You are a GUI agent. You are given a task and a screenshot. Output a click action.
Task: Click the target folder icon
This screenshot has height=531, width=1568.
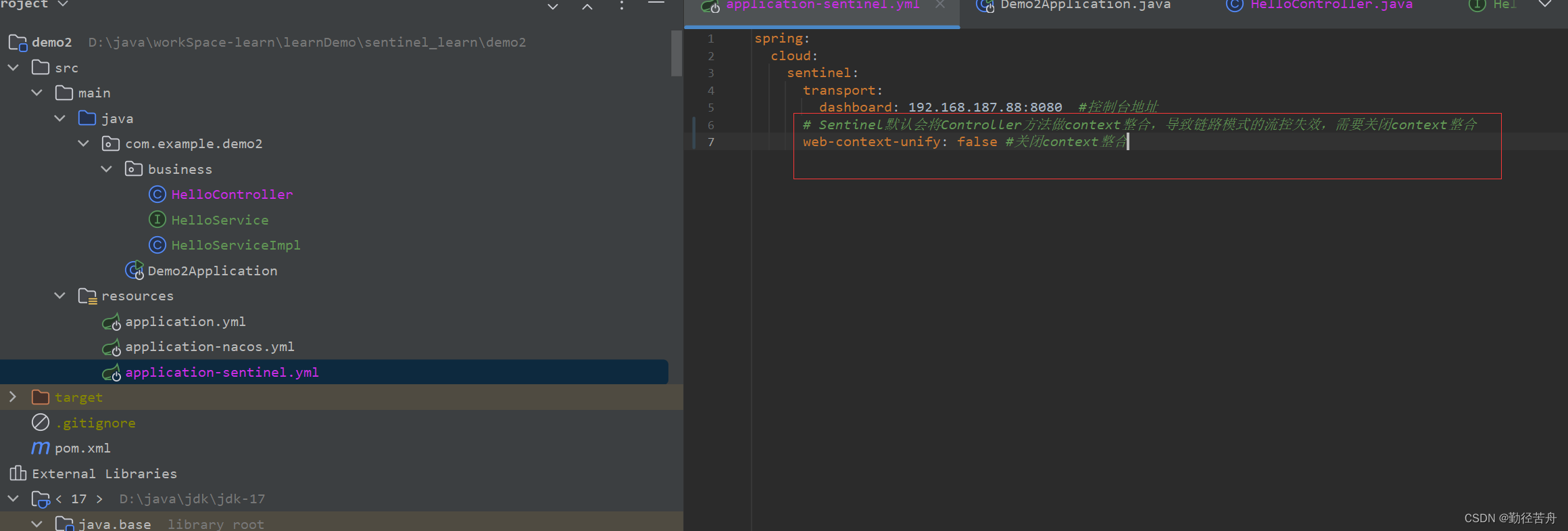point(41,397)
